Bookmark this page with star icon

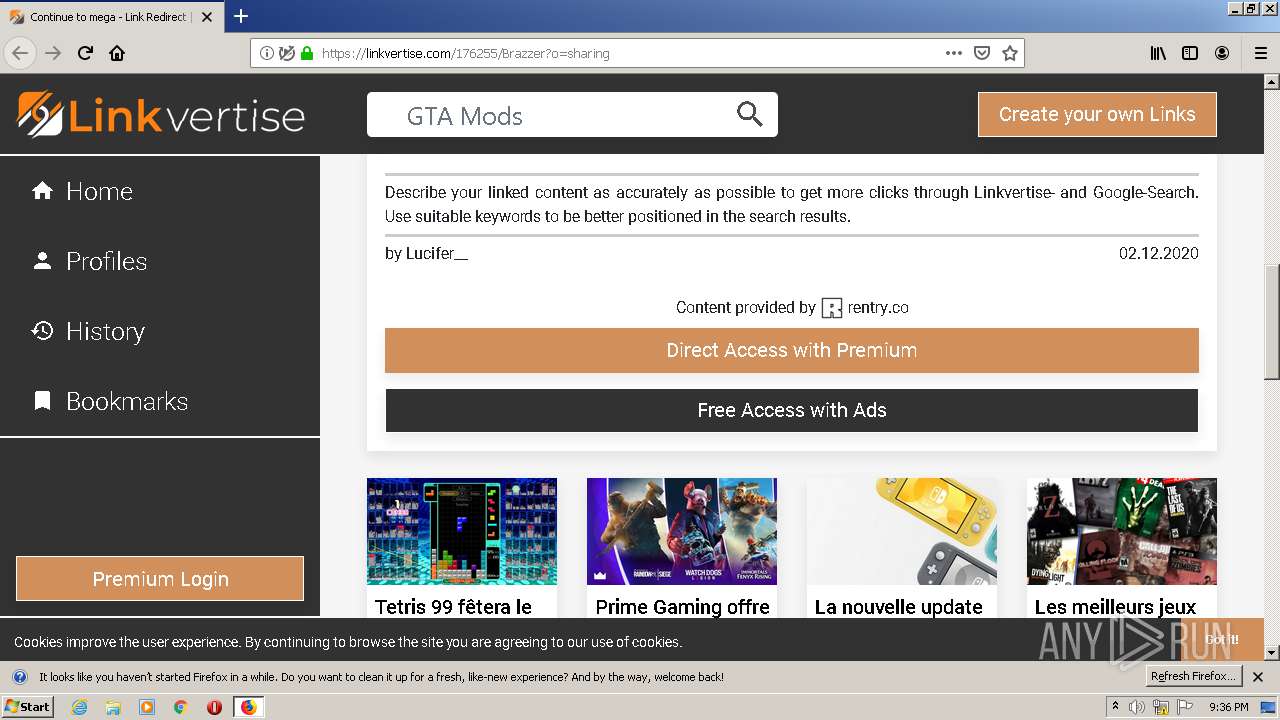point(1010,53)
